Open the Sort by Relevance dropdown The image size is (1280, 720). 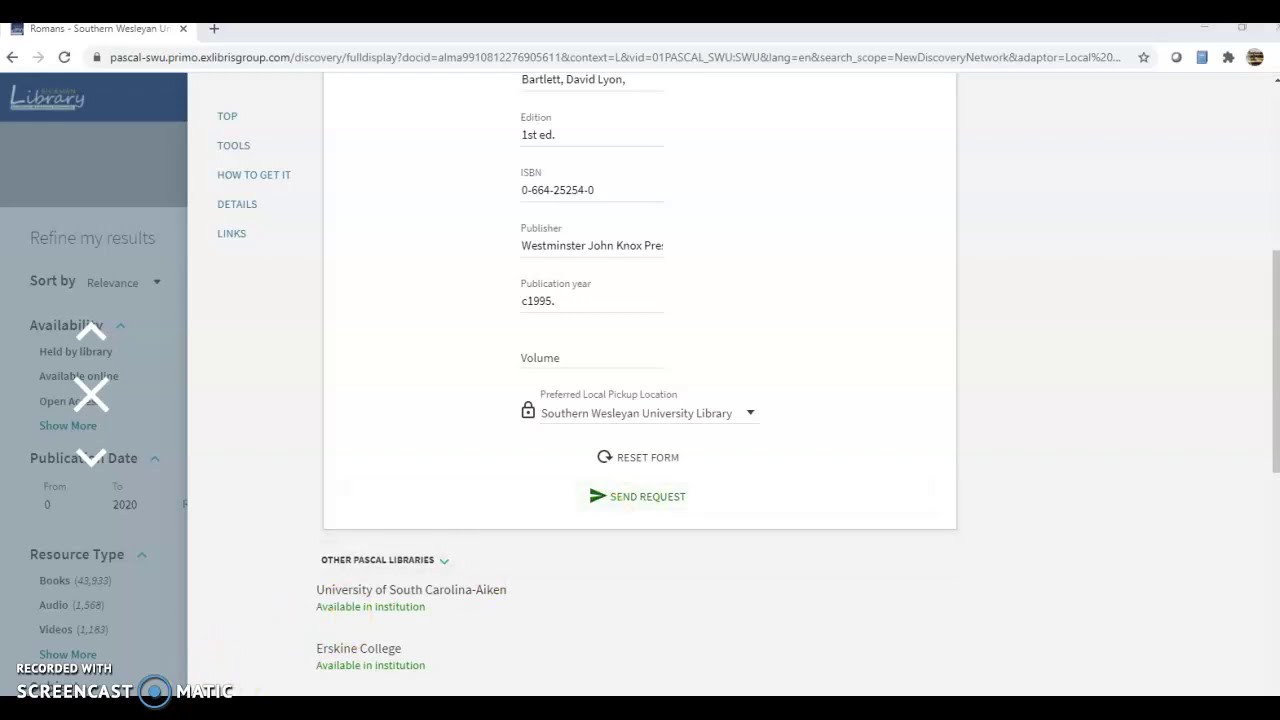click(124, 283)
